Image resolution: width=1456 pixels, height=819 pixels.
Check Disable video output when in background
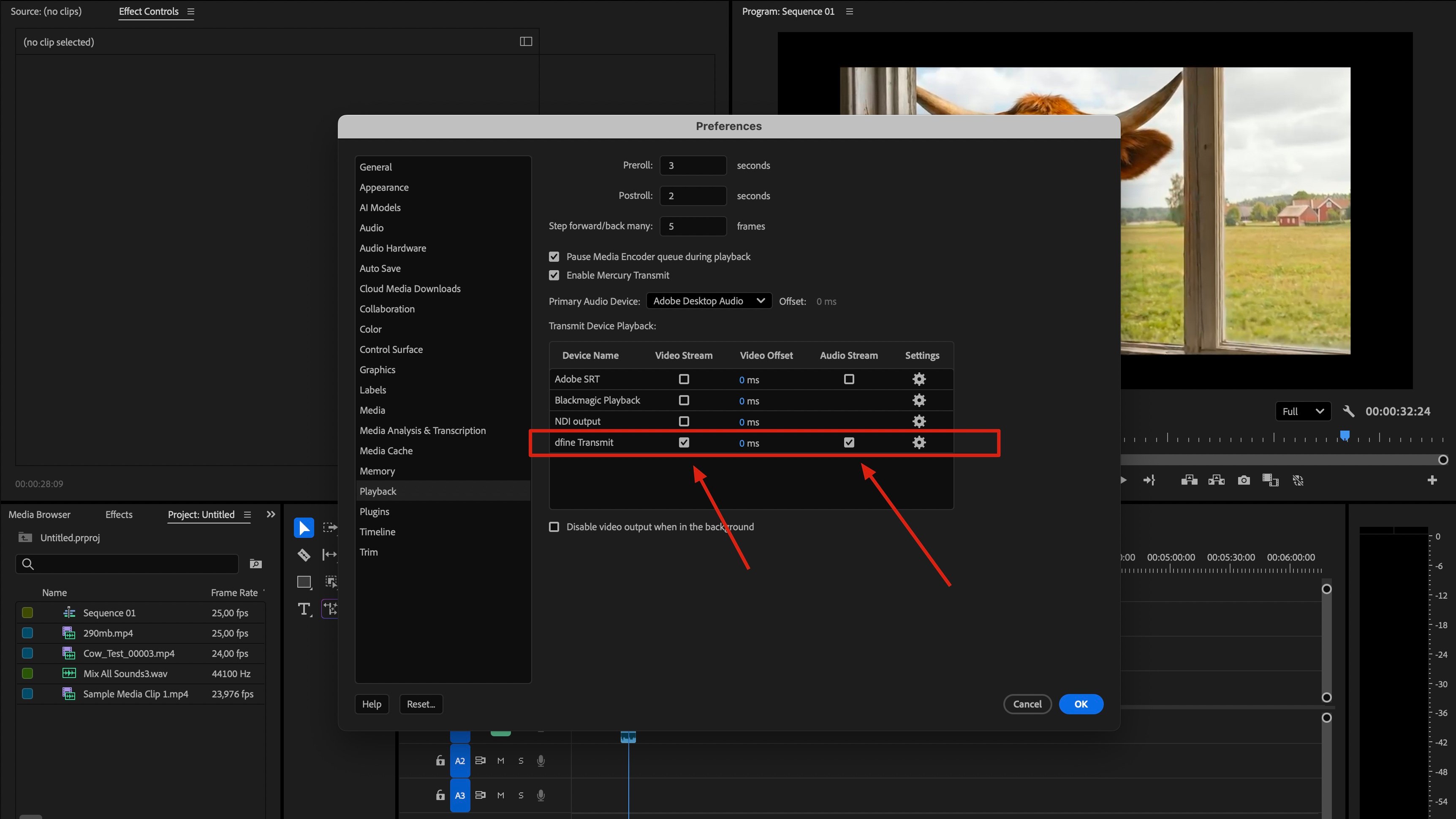[554, 527]
